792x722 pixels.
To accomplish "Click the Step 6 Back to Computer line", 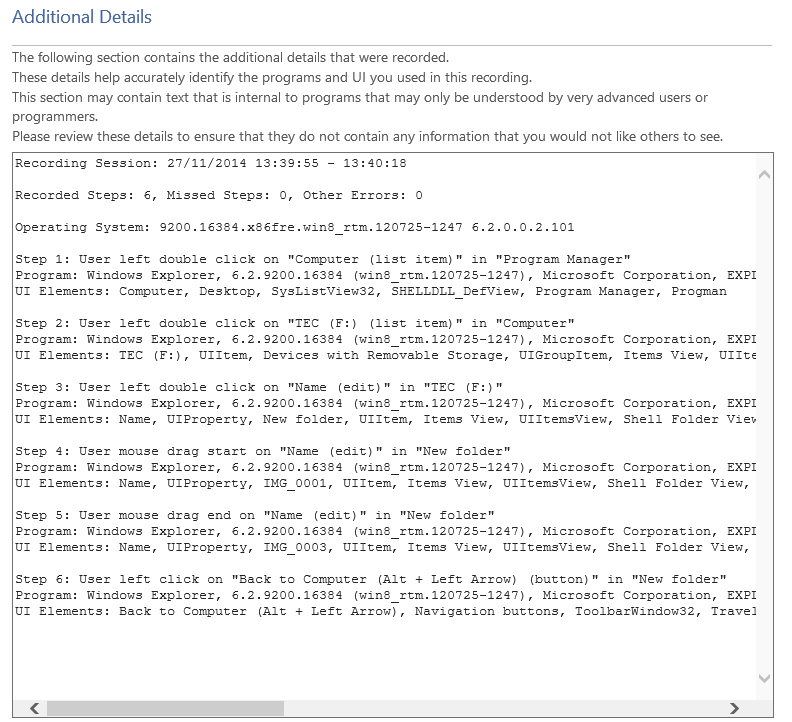I will point(371,579).
